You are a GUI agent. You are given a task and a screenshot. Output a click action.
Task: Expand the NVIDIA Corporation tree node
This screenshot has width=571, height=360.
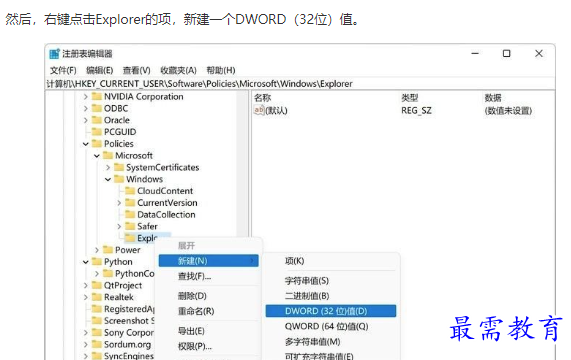(x=86, y=97)
